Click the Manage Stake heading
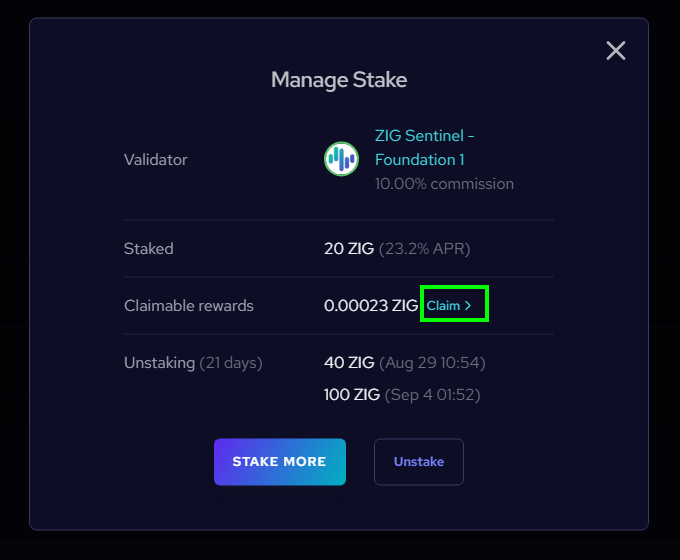Image resolution: width=680 pixels, height=560 pixels. (x=339, y=80)
